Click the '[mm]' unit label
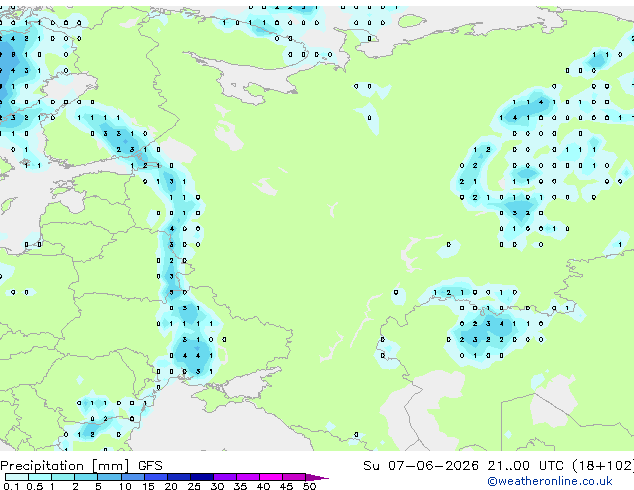Viewport: 634px width, 490px height. point(110,466)
